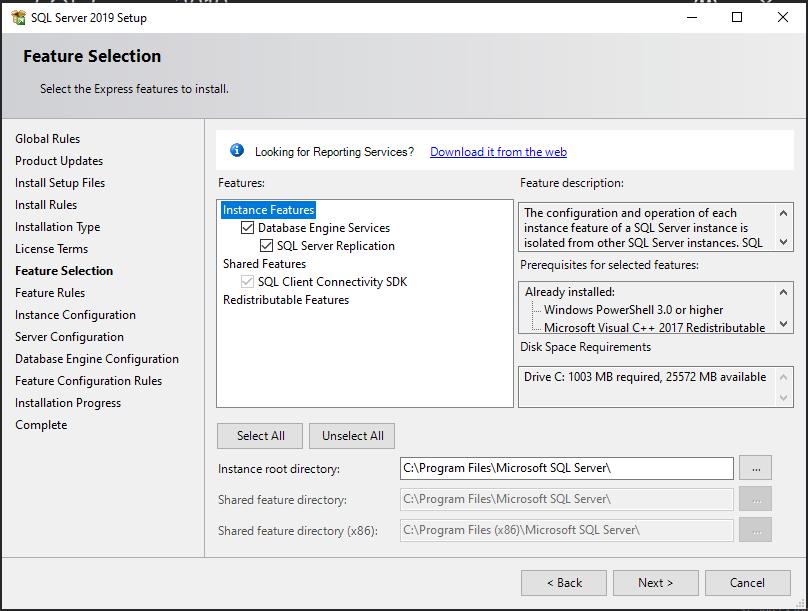The width and height of the screenshot is (808, 611).
Task: Minimize the SQL Server 2019 Setup window
Action: click(x=692, y=18)
